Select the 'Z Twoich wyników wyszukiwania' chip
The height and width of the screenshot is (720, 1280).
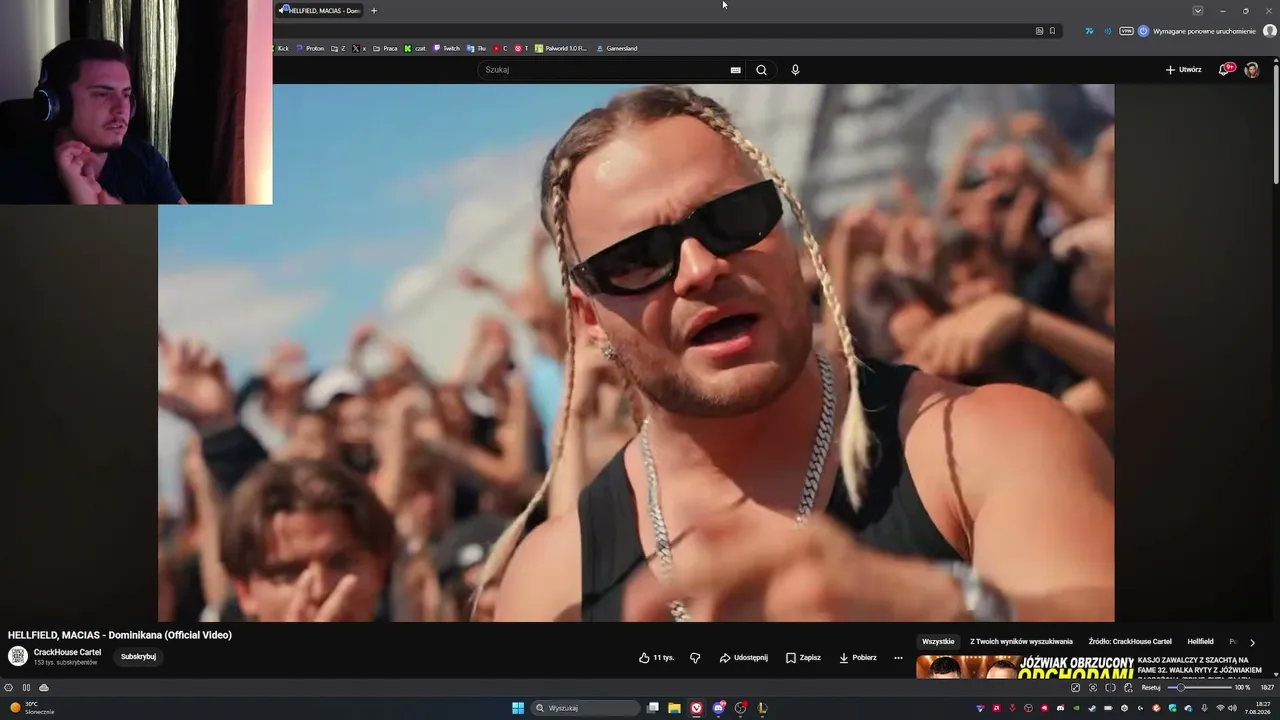coord(1021,642)
